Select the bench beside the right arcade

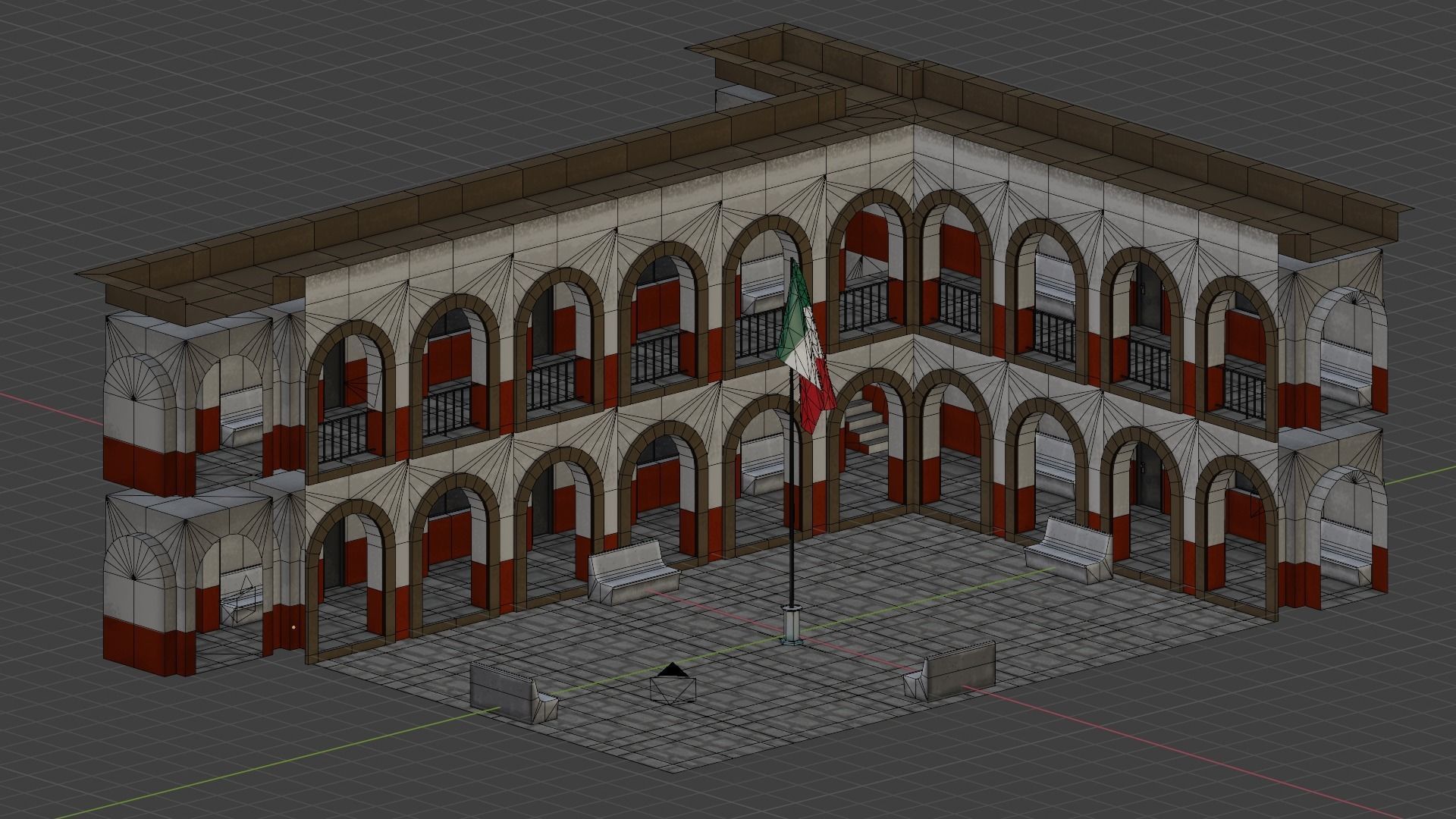[1068, 551]
